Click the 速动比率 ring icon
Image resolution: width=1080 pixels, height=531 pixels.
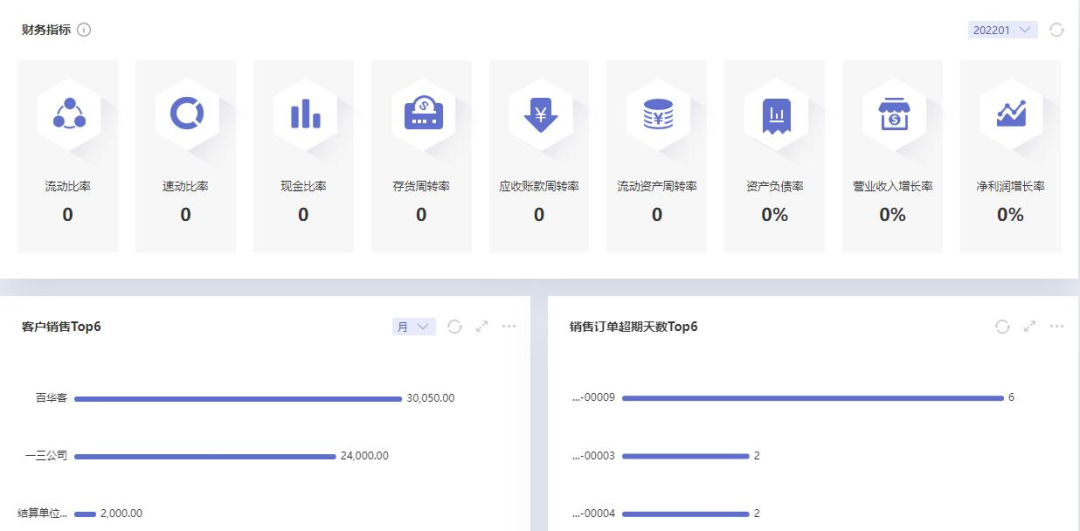point(186,114)
